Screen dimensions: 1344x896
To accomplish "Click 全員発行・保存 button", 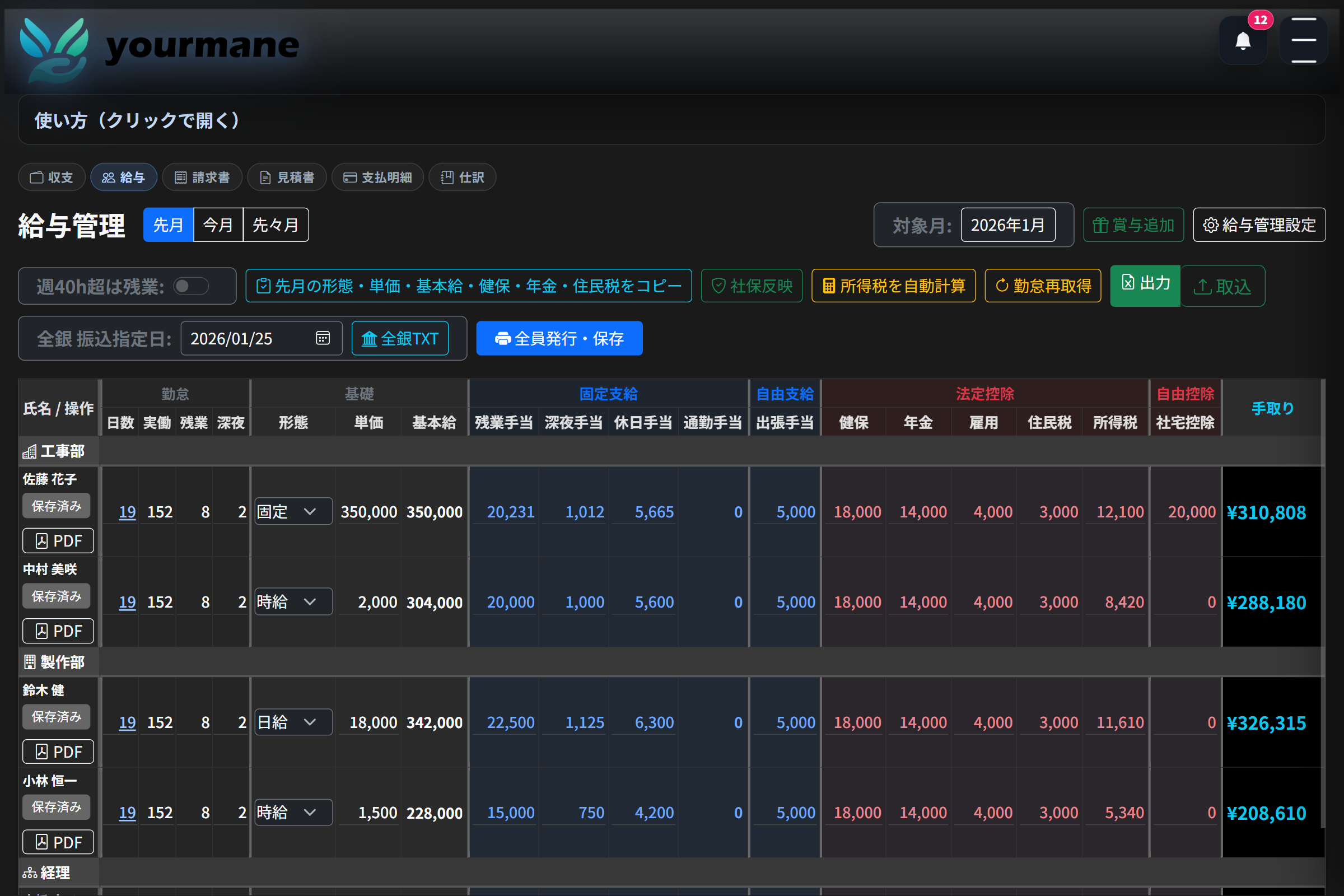I will click(x=559, y=338).
